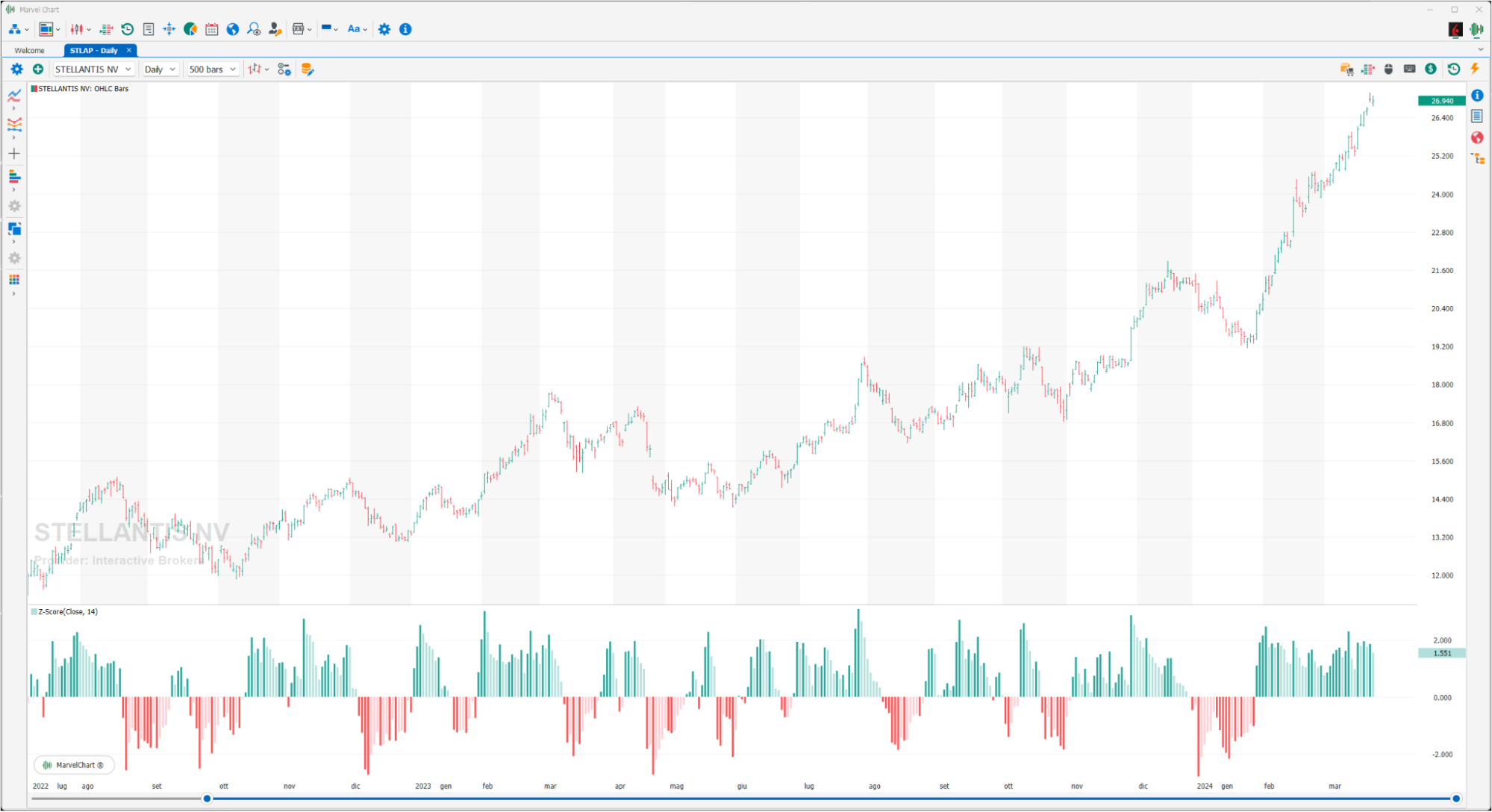Click the left handle of timeline range slider
This screenshot has height=812, width=1492.
[207, 799]
